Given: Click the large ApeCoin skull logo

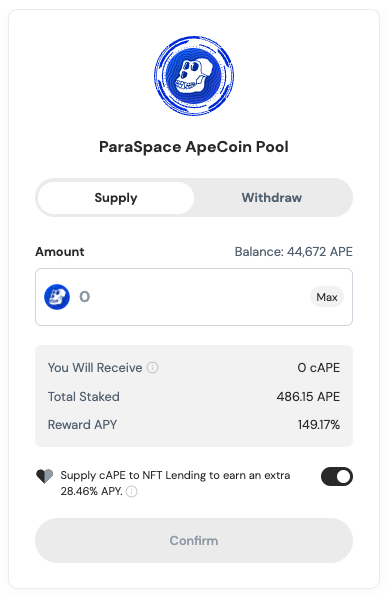Looking at the screenshot, I should tap(194, 76).
